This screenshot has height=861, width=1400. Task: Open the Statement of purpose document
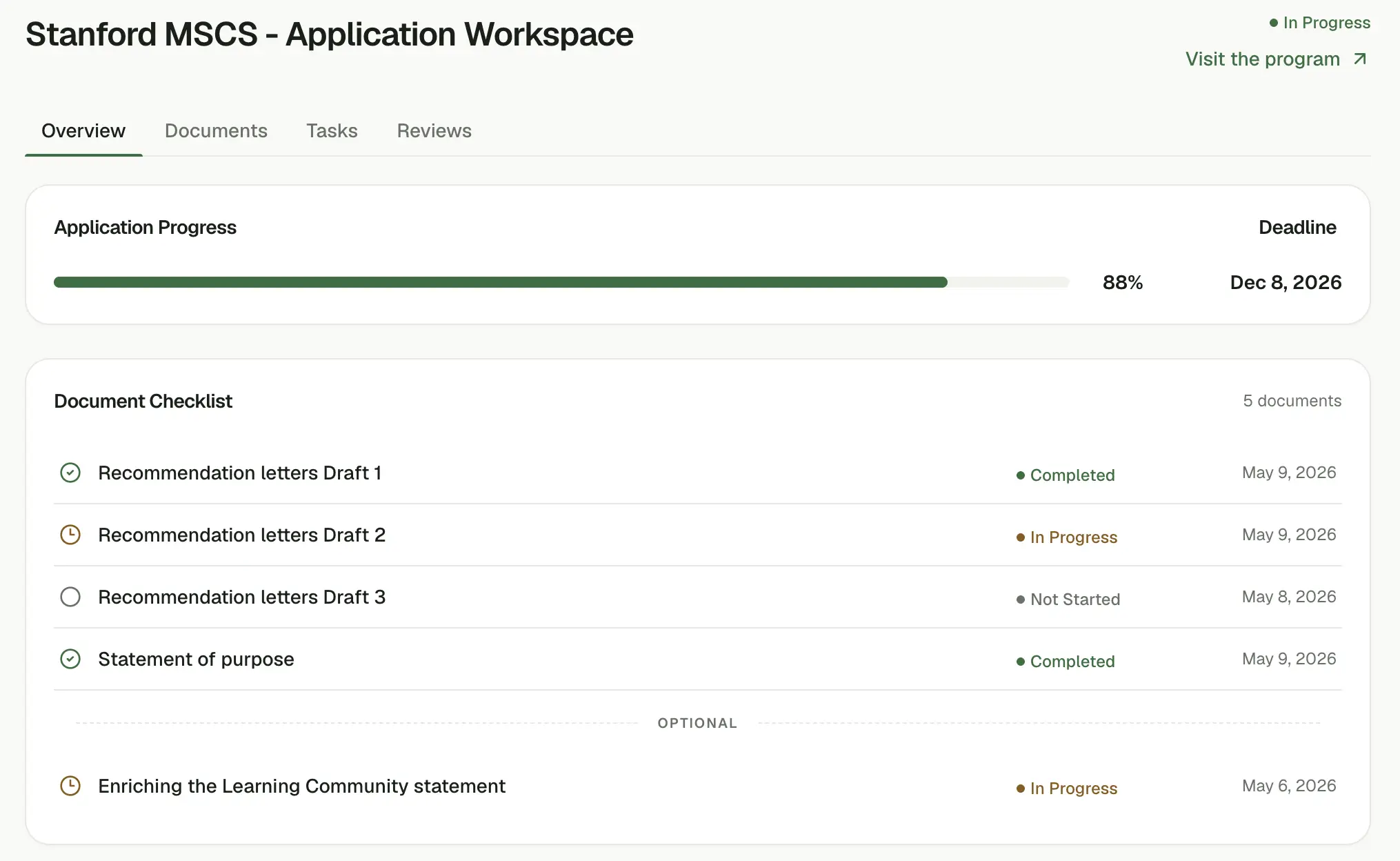(x=196, y=659)
